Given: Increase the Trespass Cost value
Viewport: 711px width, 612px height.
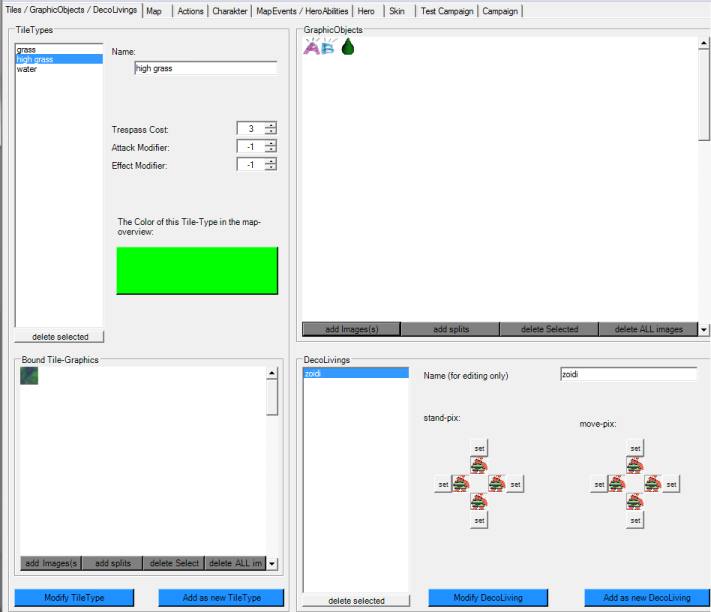Looking at the screenshot, I should tap(271, 125).
